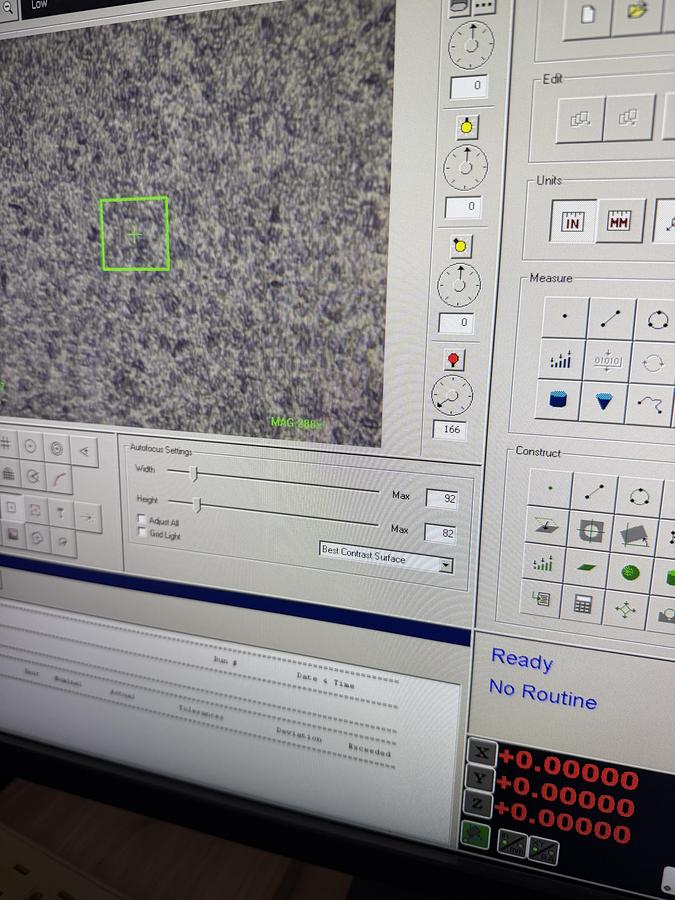This screenshot has width=675, height=900.
Task: Toggle the upper yellow light lamp button
Action: [x=467, y=126]
